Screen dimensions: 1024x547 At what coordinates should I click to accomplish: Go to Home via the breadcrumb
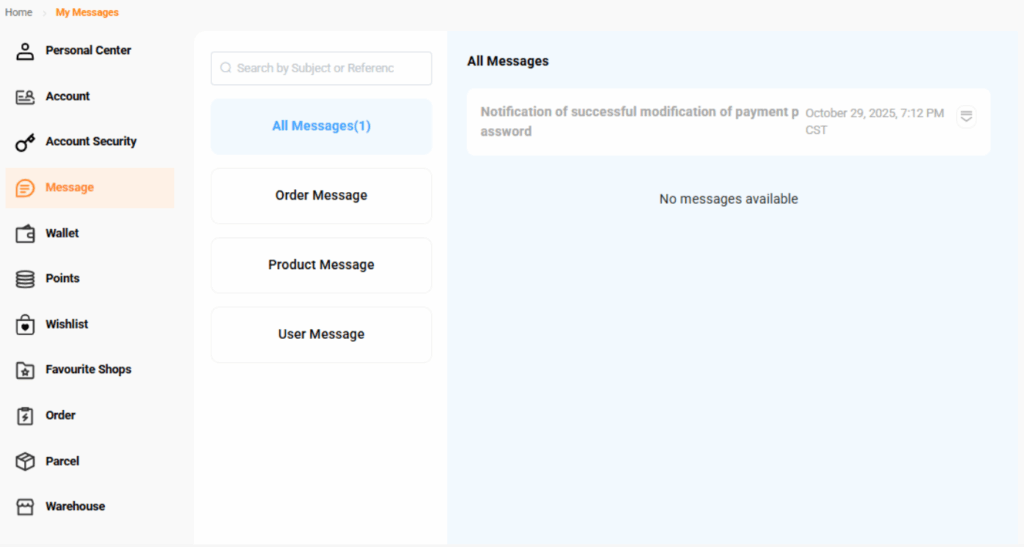click(x=19, y=12)
